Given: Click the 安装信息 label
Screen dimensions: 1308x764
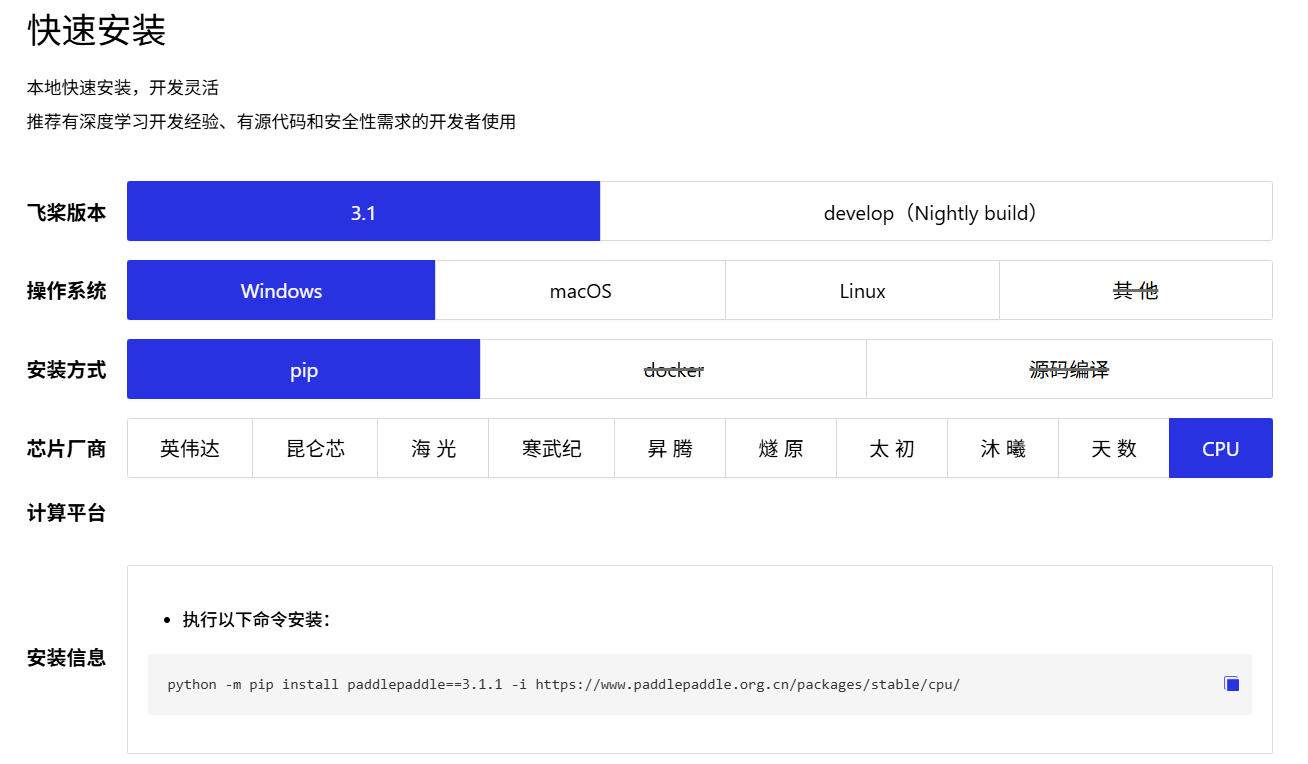Looking at the screenshot, I should tap(66, 657).
